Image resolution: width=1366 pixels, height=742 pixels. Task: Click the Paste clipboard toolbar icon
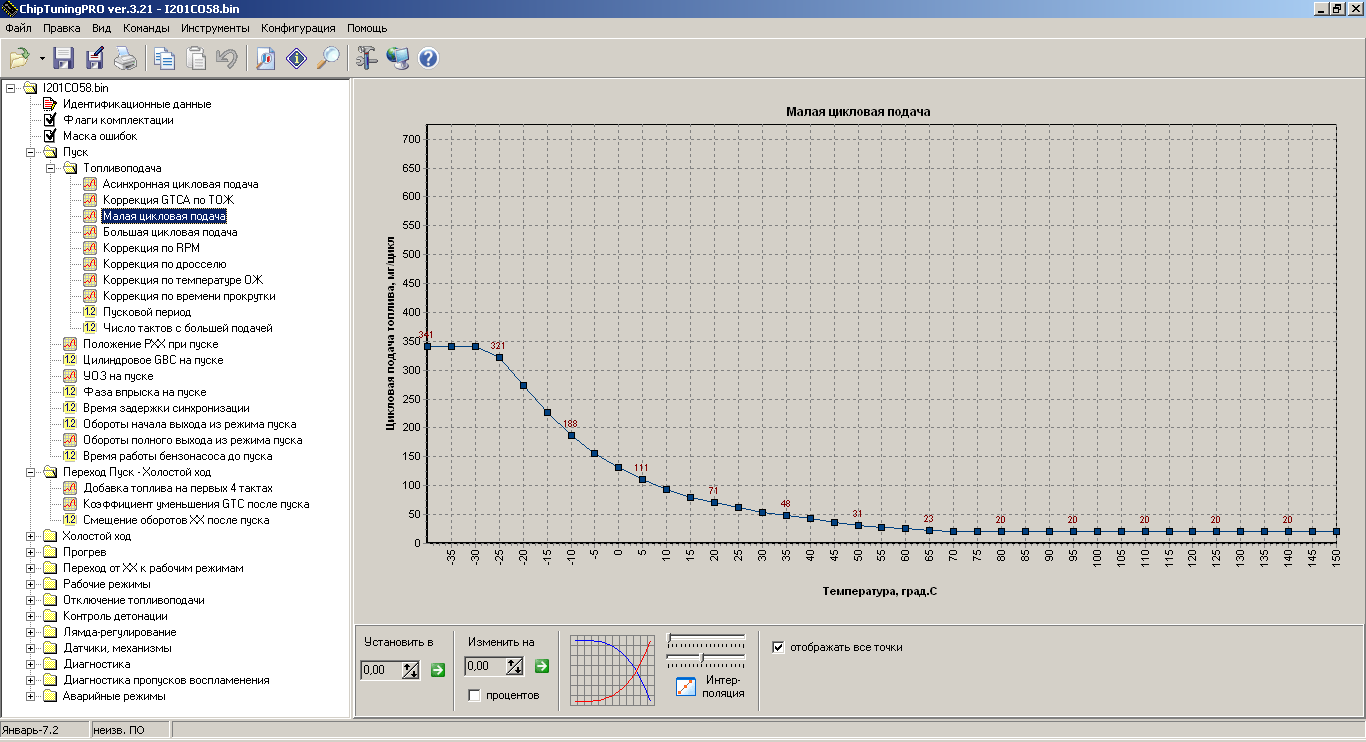pos(195,58)
